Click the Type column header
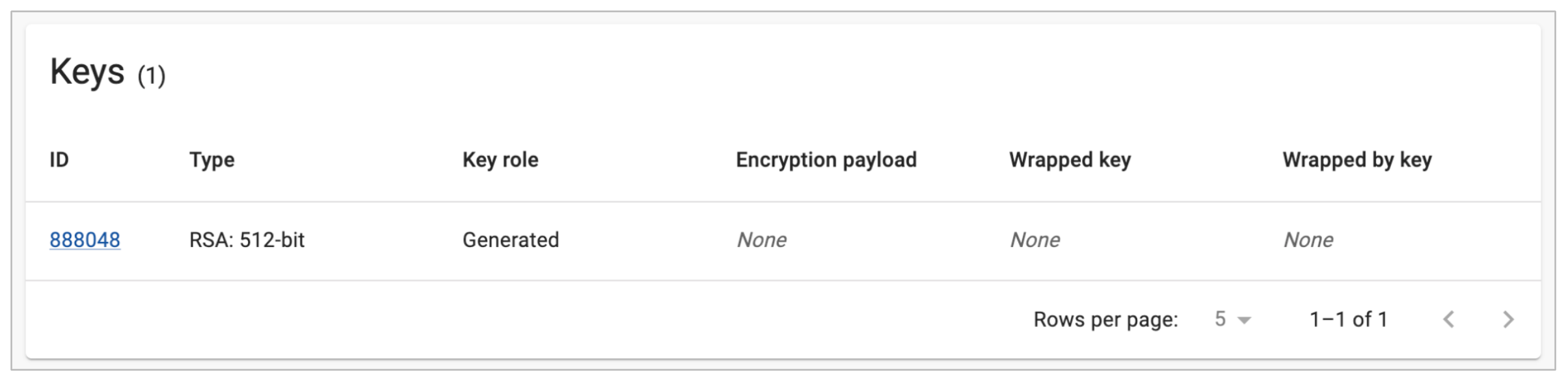Screen dimensions: 1568x381 (211, 160)
